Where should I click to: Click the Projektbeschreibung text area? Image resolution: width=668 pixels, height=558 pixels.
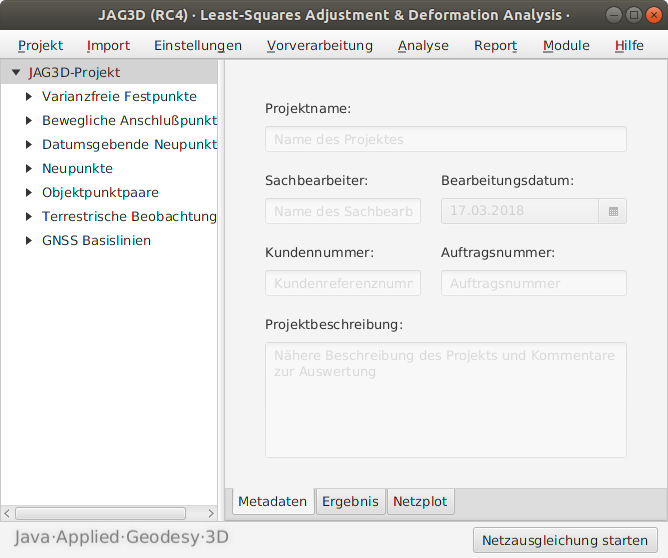coord(446,400)
